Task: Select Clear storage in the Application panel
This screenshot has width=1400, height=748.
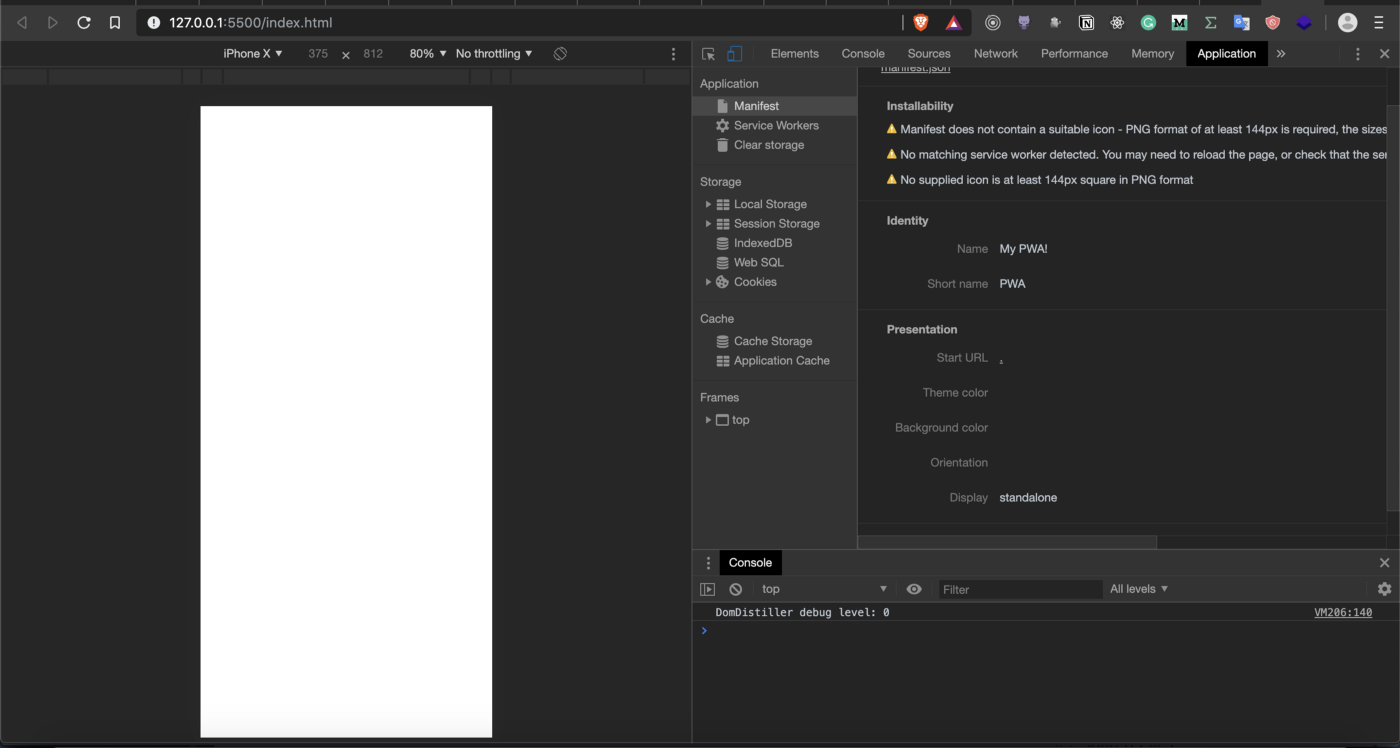Action: (x=768, y=145)
